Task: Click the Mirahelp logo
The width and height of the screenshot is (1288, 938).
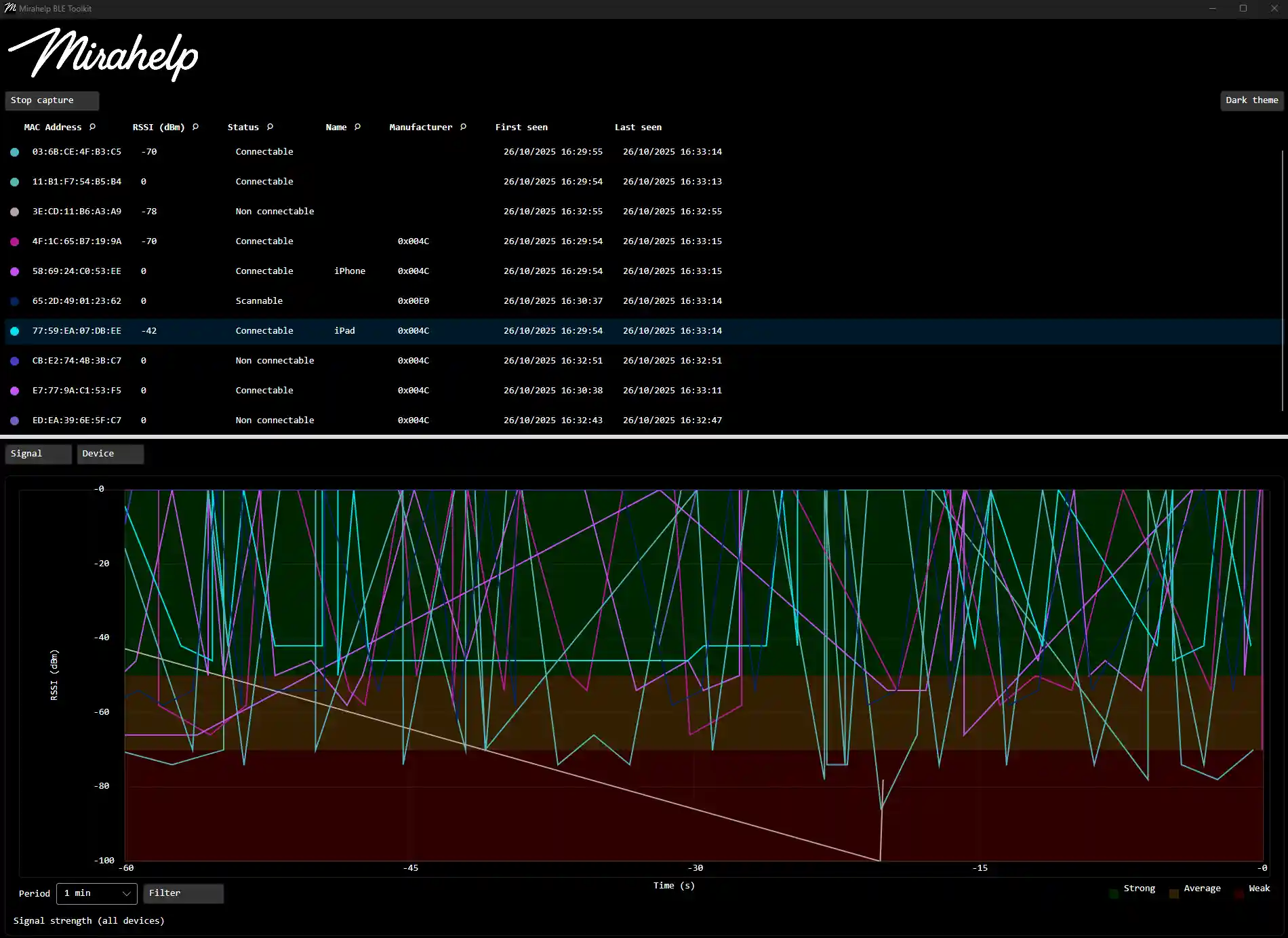Action: (102, 54)
